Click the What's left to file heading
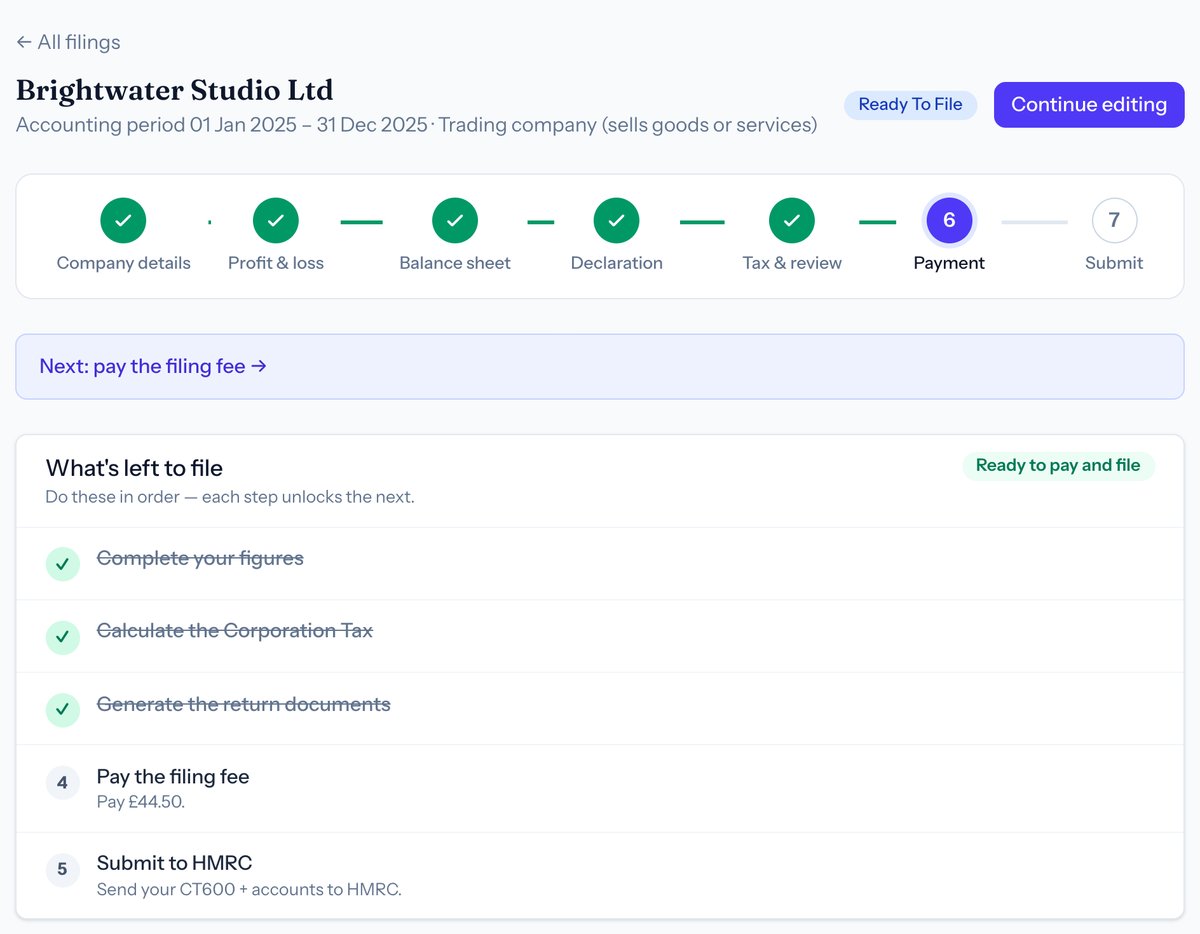The image size is (1200, 934). click(134, 468)
